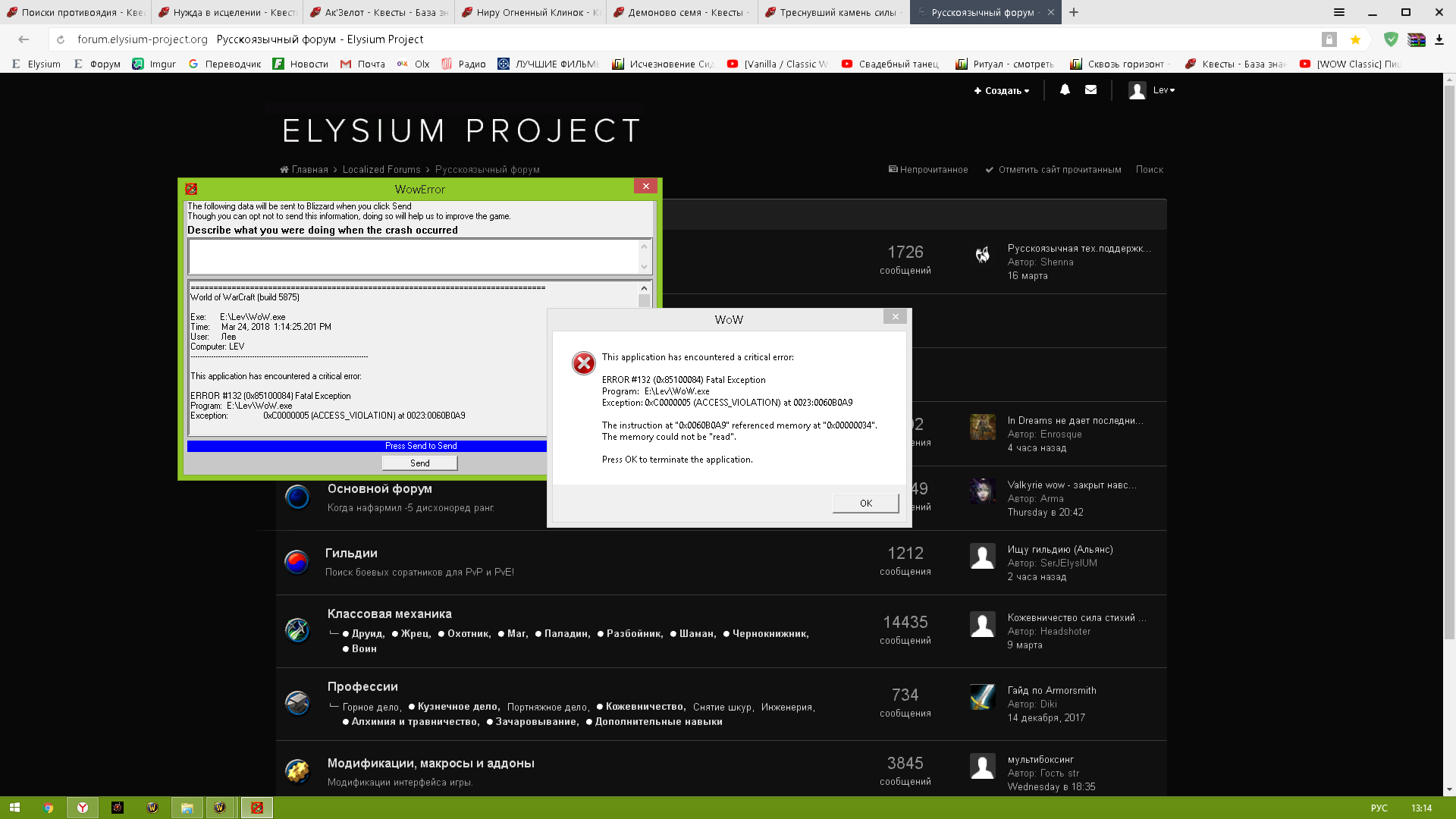1456x819 pixels.
Task: Click the red error icon in WoW dialog
Action: 583,363
